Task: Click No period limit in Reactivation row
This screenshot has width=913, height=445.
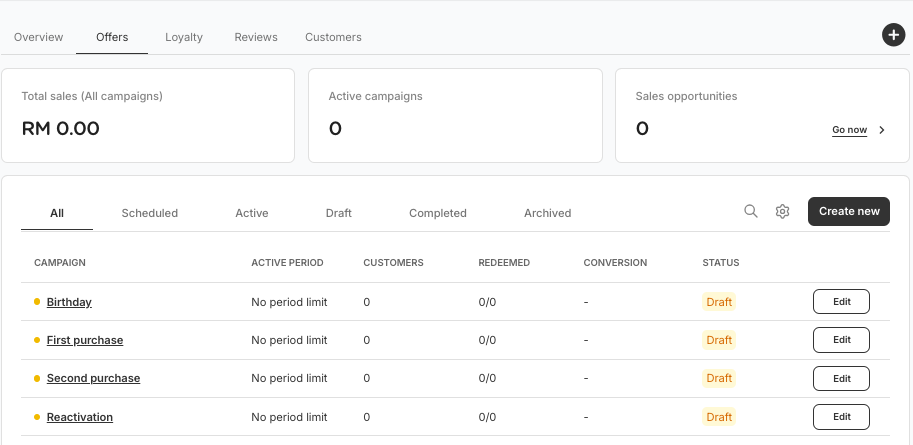Action: click(289, 417)
